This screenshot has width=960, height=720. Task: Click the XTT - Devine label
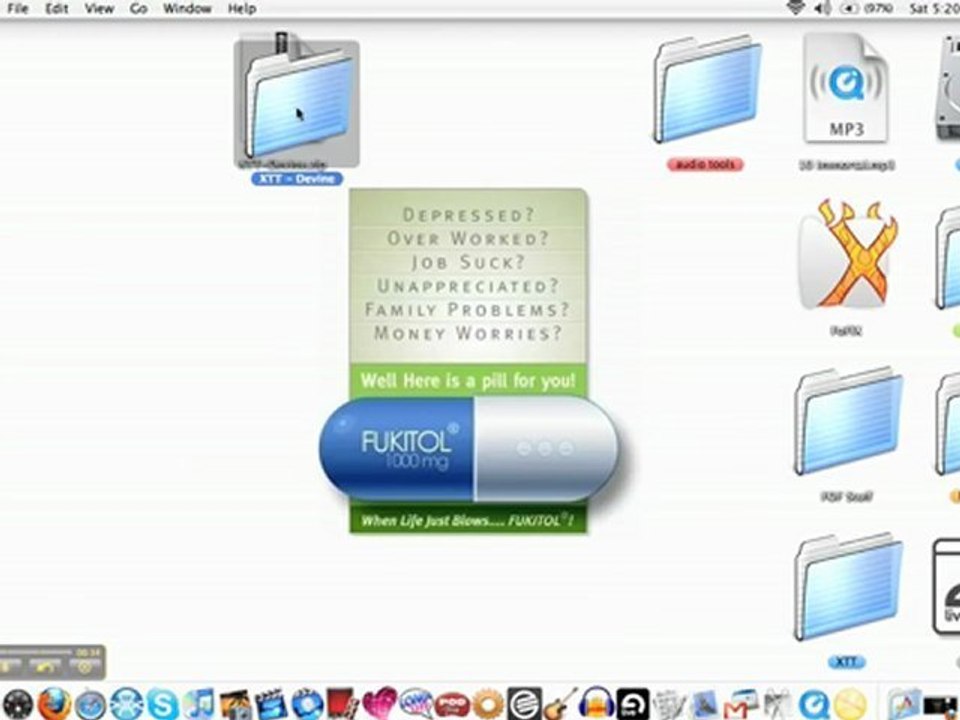click(x=297, y=179)
